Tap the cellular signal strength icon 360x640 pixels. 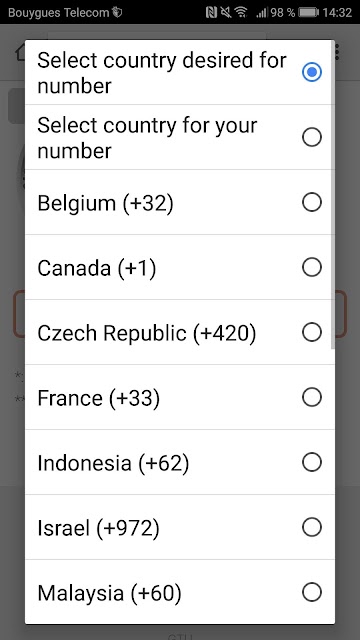tap(262, 13)
